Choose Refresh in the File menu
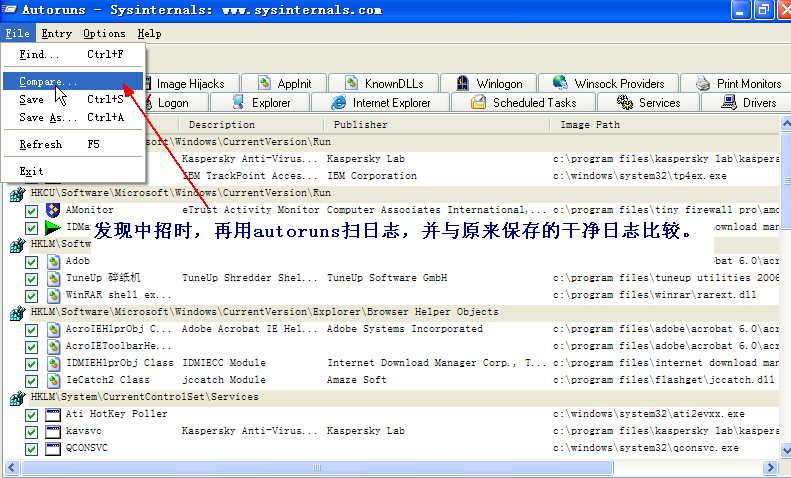Image resolution: width=791 pixels, height=478 pixels. click(74, 144)
